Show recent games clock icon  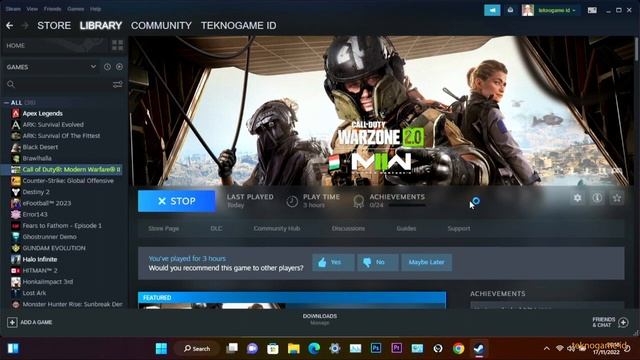click(107, 67)
